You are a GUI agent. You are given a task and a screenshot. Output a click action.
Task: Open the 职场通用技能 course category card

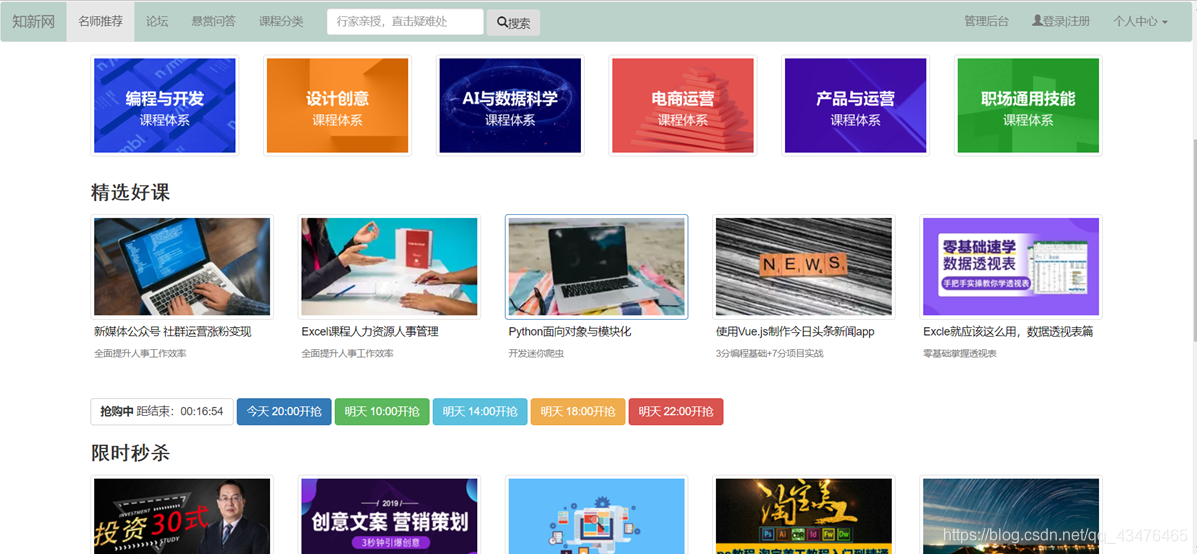click(x=1028, y=105)
